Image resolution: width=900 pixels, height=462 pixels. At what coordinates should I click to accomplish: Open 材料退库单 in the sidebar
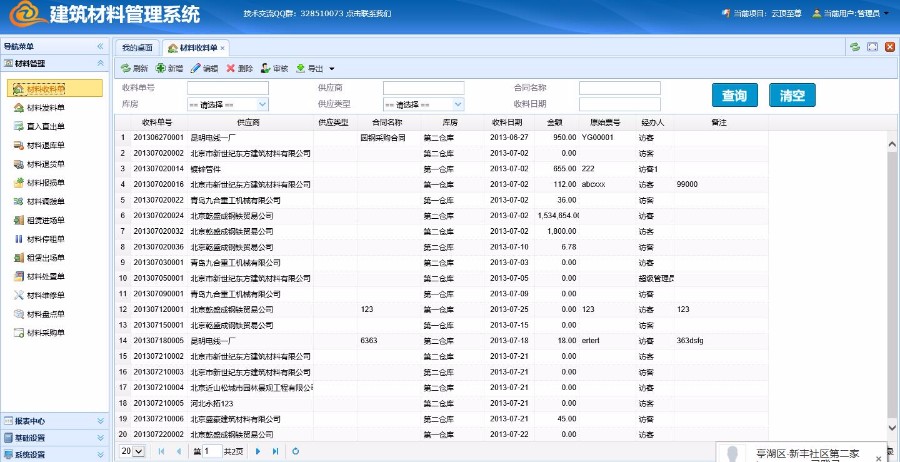pos(39,145)
